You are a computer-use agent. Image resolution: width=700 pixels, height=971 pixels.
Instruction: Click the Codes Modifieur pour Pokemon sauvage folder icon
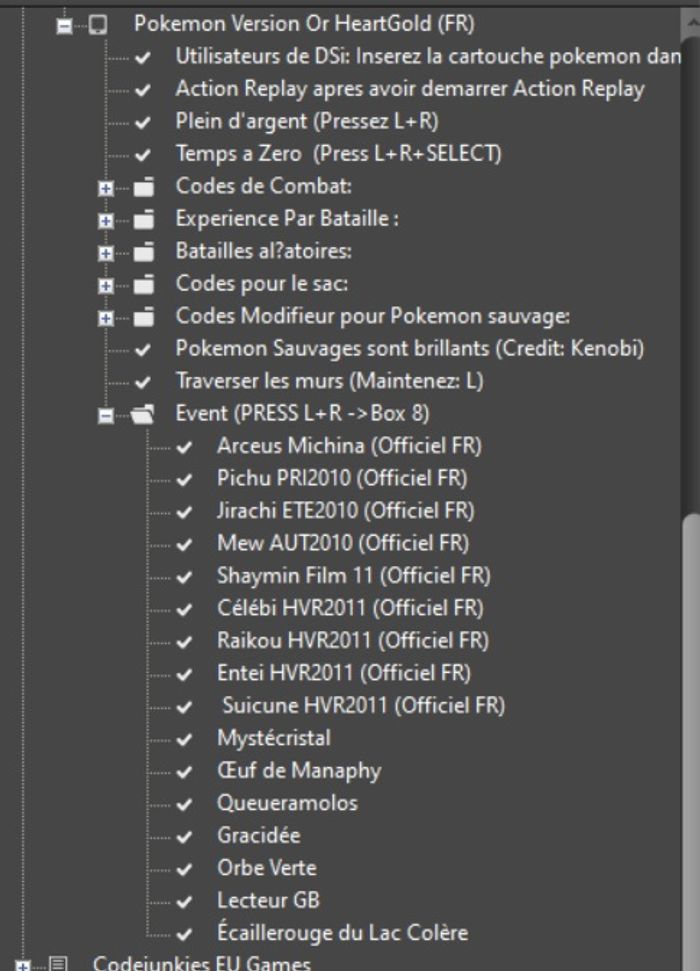144,316
